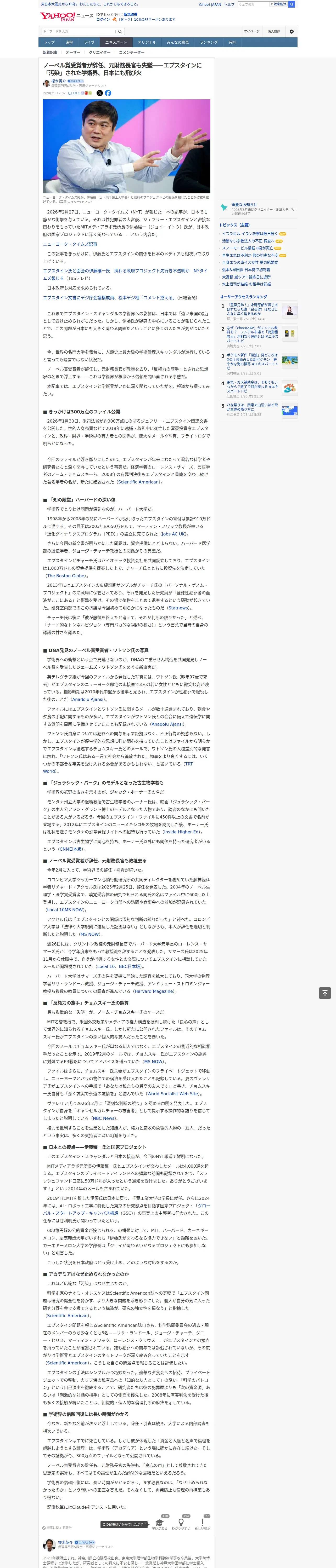
Task: Click the keyword search magnifier button
Action: 120,32
